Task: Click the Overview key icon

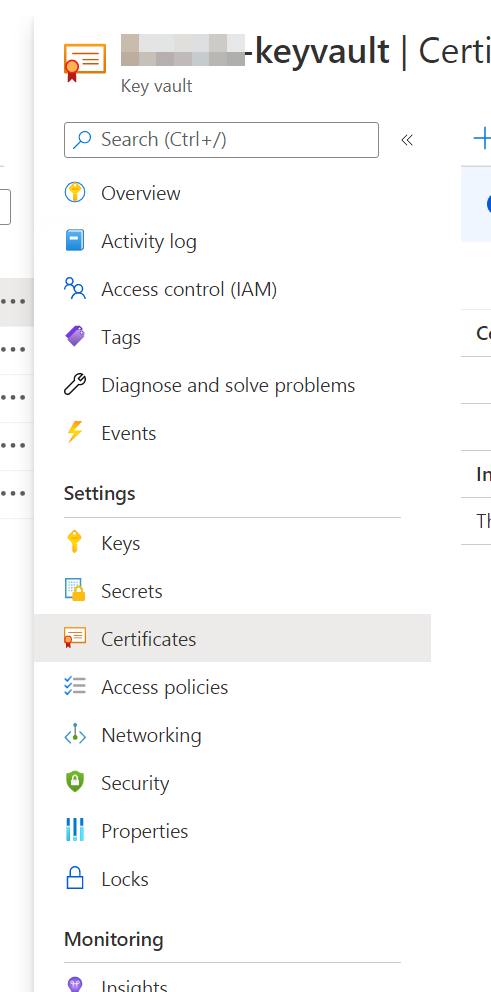Action: tap(75, 192)
